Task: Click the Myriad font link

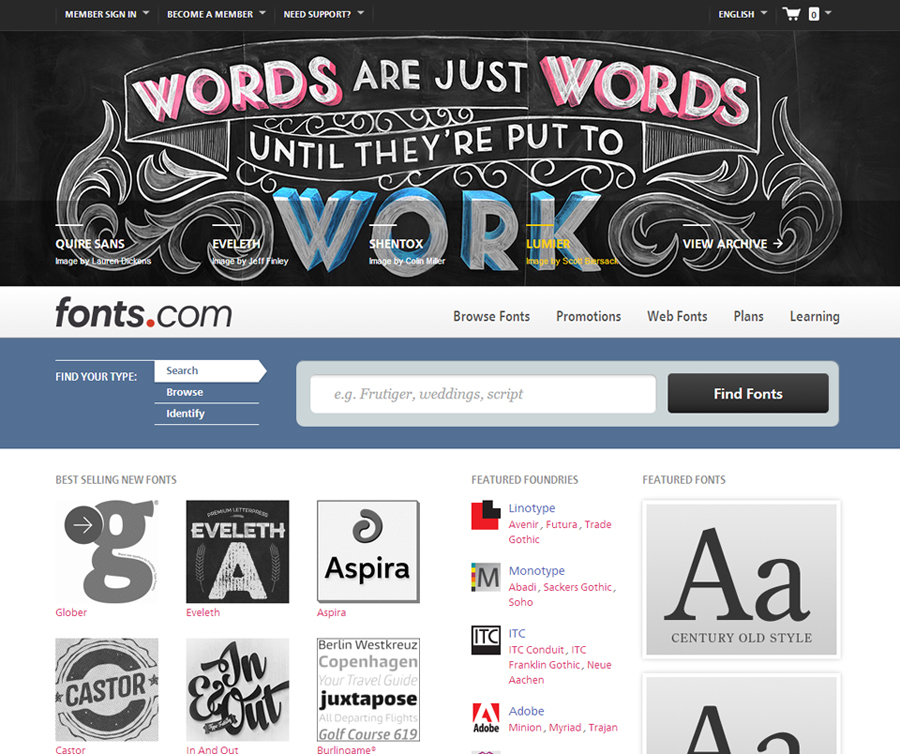Action: [565, 727]
